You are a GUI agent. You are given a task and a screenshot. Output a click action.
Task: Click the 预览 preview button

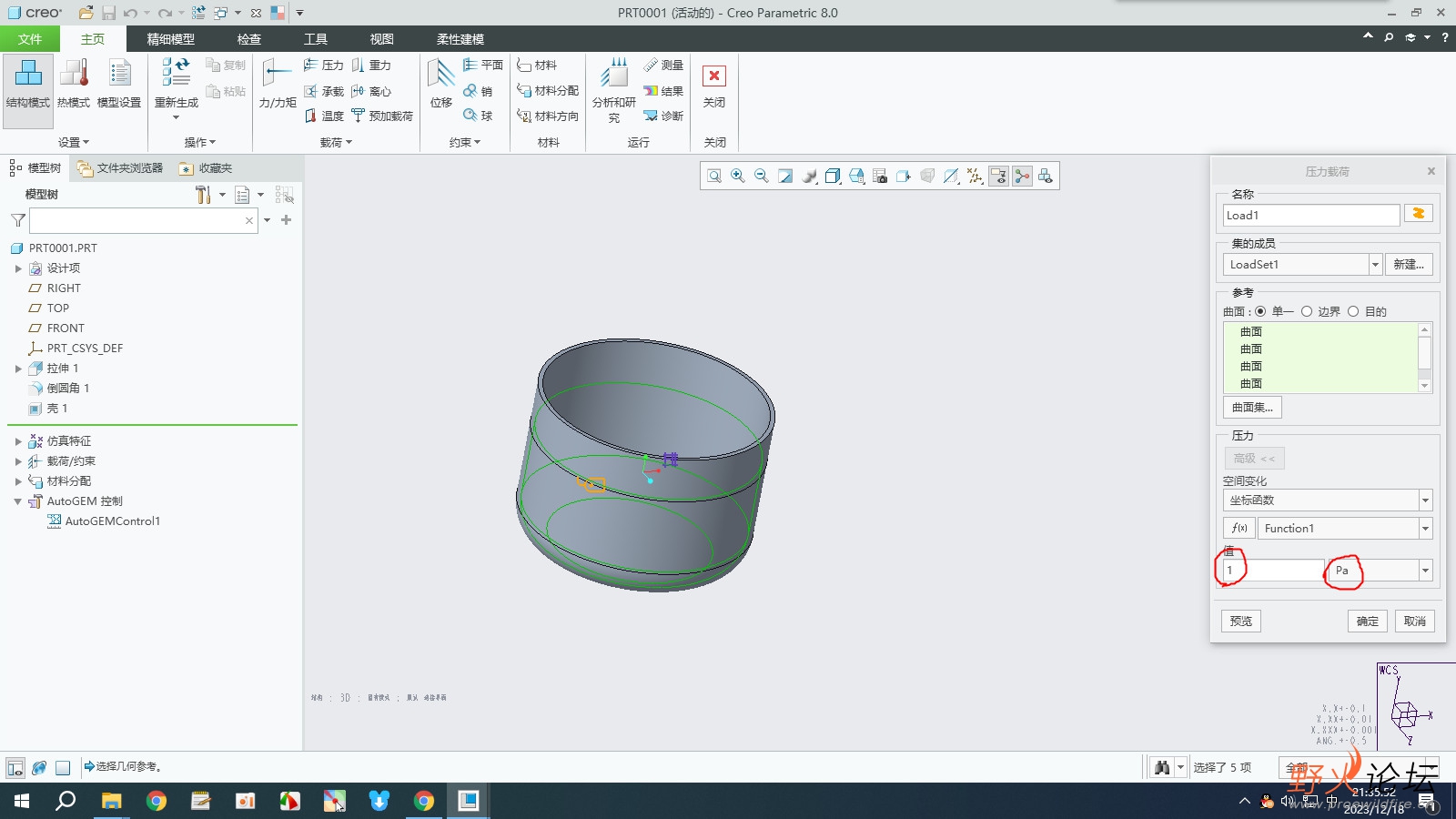click(1240, 622)
